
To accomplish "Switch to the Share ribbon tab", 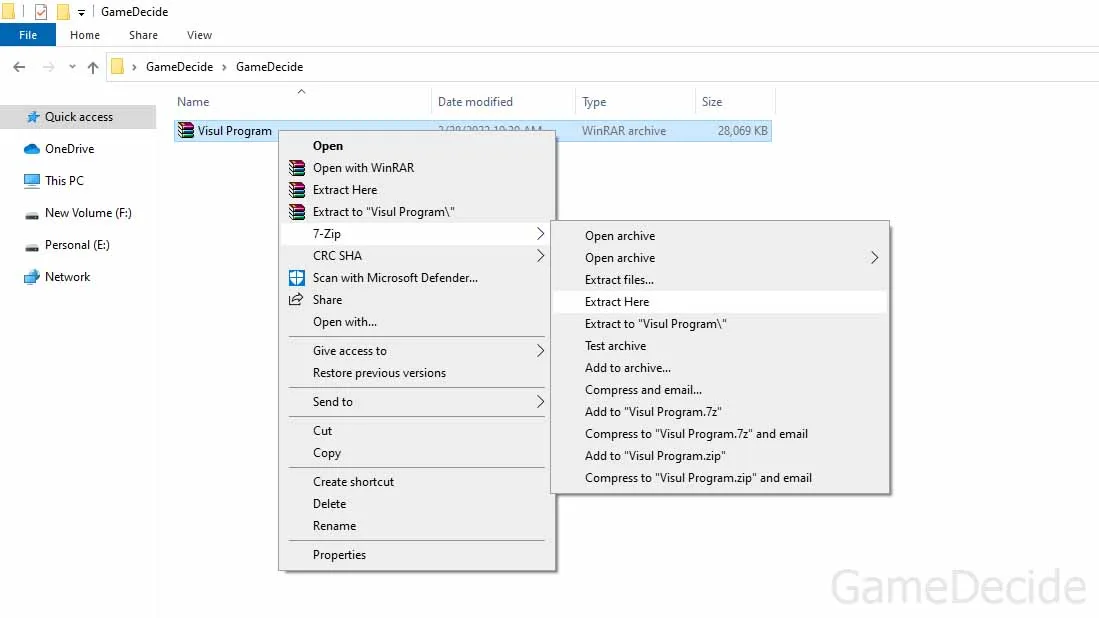I will pyautogui.click(x=143, y=35).
